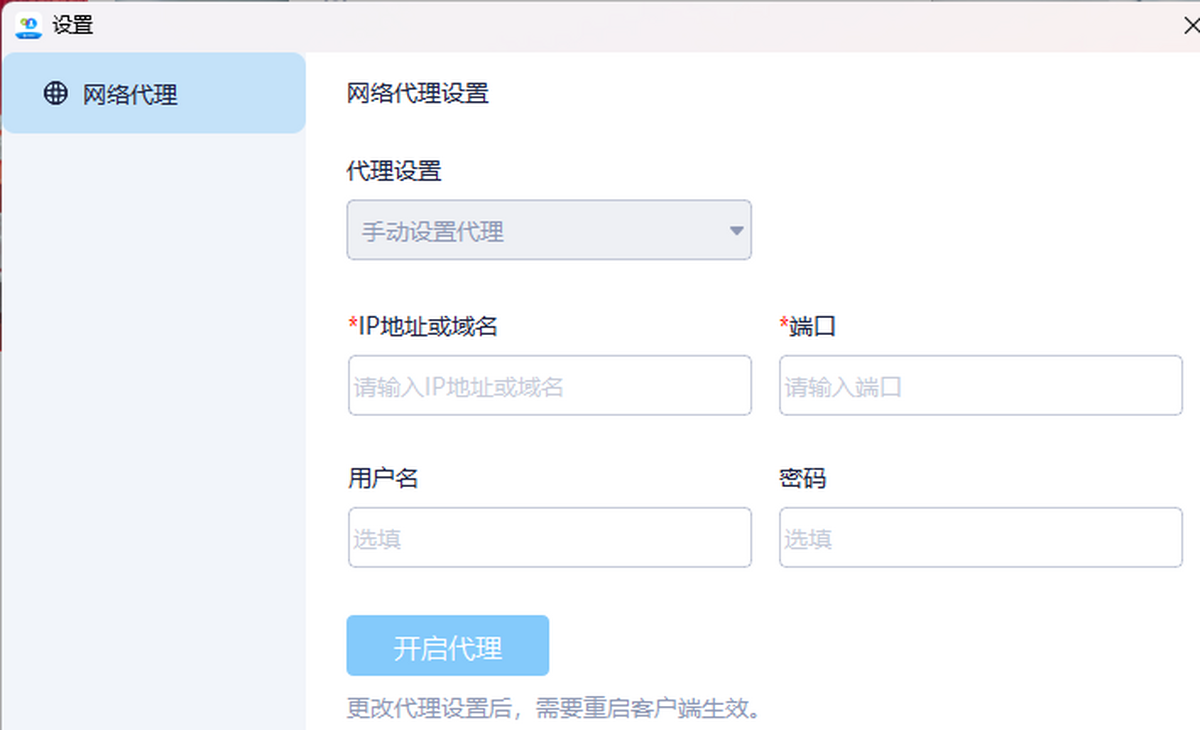
Task: Click the 端口 field label
Action: pyautogui.click(x=812, y=326)
